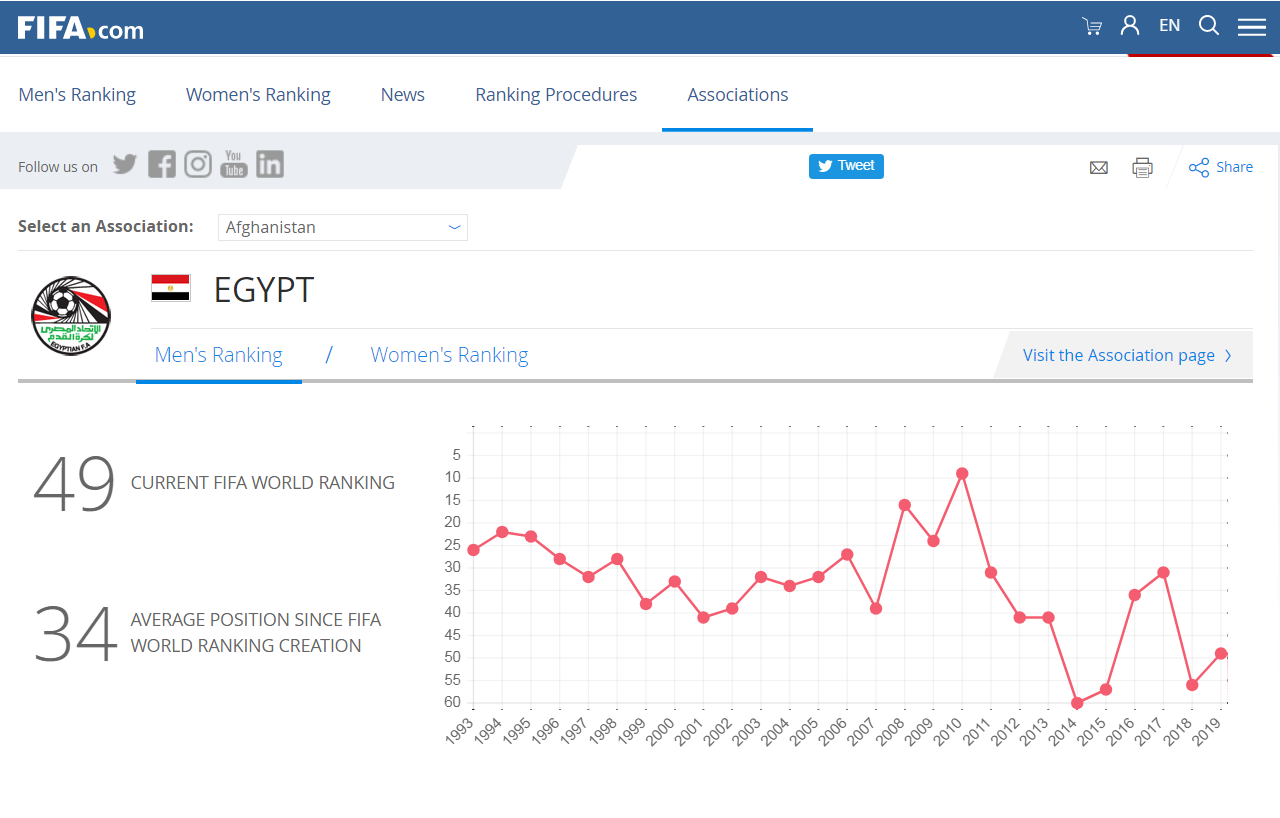The image size is (1280, 818).
Task: Send page by email icon
Action: pyautogui.click(x=1099, y=168)
